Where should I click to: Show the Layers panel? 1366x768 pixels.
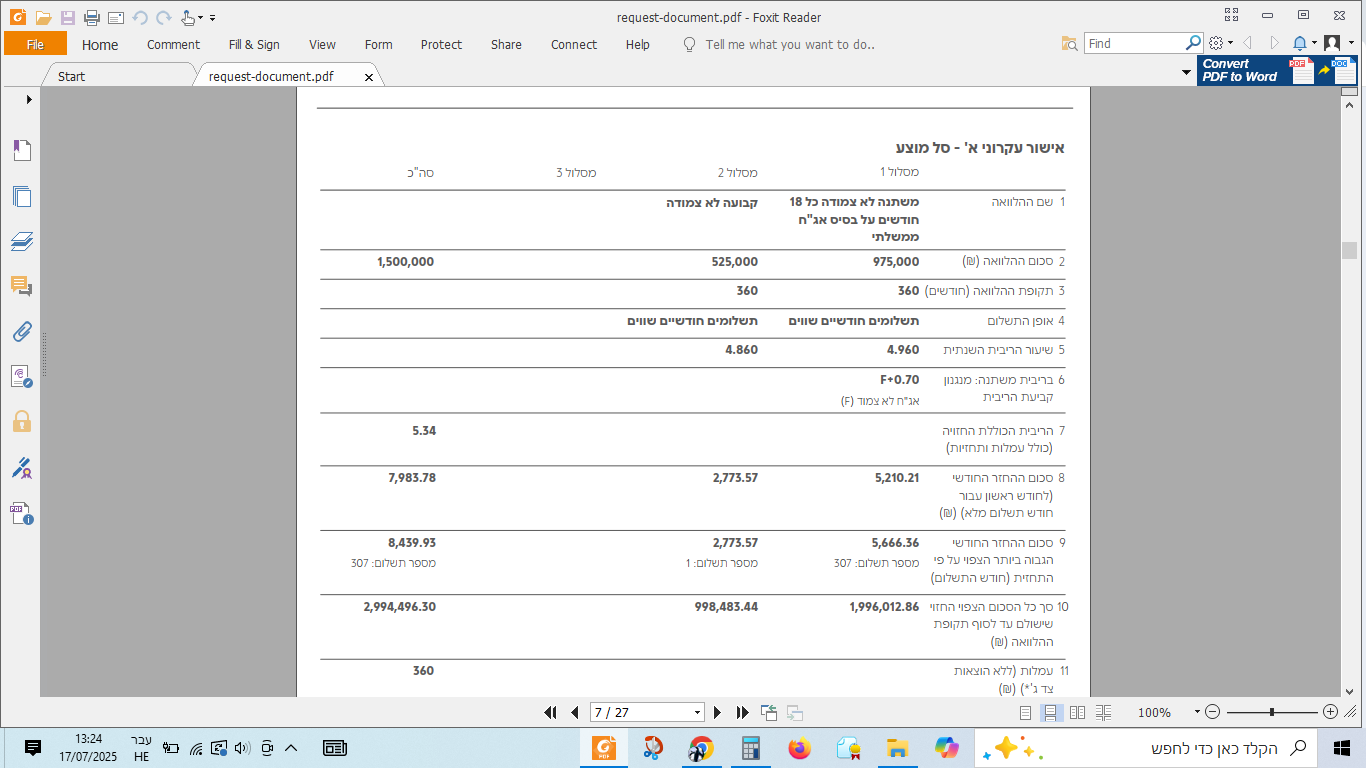coord(22,242)
